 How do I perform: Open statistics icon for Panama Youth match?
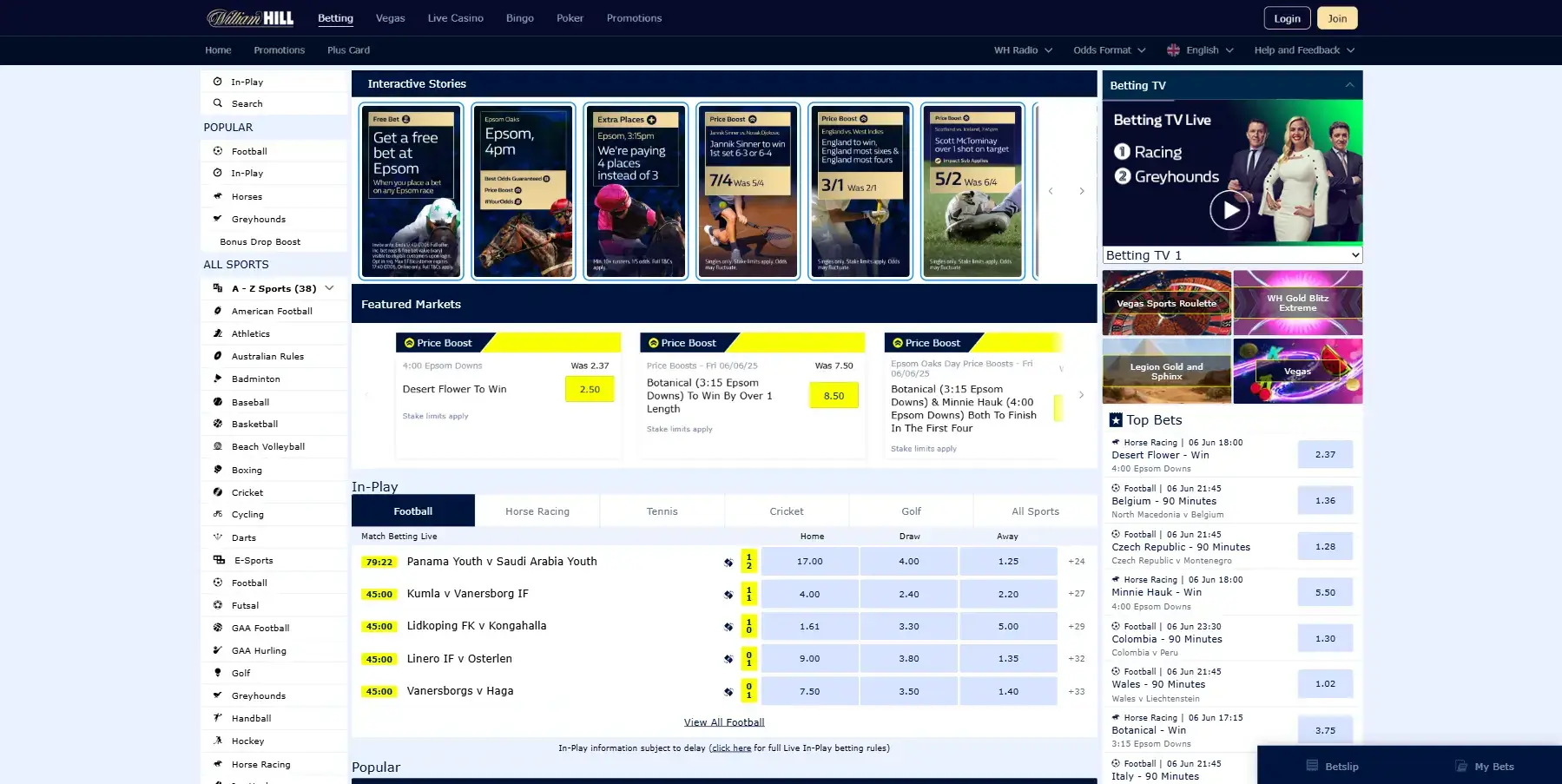(728, 562)
